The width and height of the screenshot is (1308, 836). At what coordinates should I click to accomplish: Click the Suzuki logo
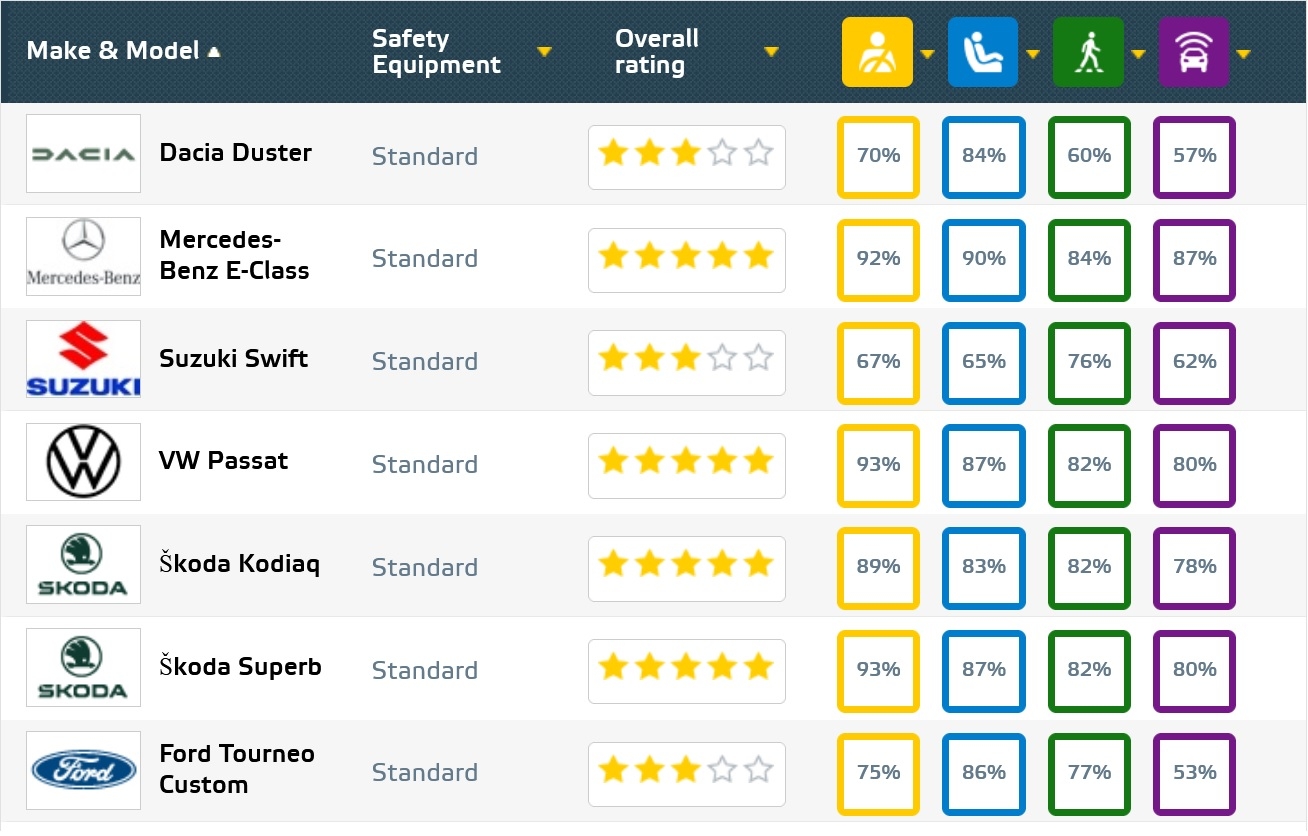pos(83,360)
